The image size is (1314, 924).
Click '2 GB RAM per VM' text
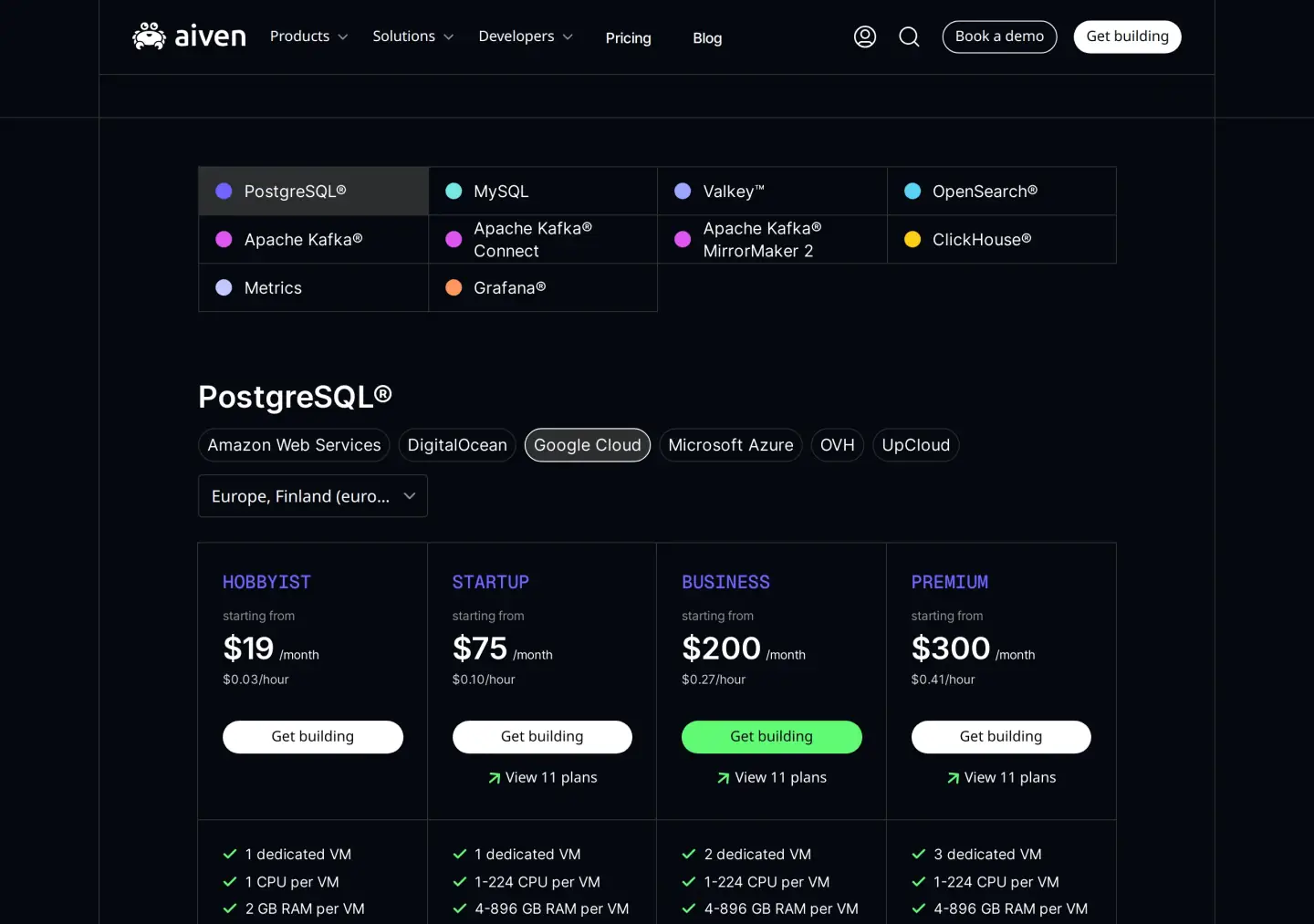pyautogui.click(x=305, y=909)
